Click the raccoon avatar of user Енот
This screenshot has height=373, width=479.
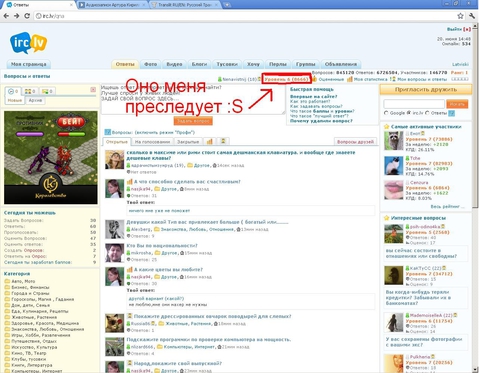click(393, 141)
